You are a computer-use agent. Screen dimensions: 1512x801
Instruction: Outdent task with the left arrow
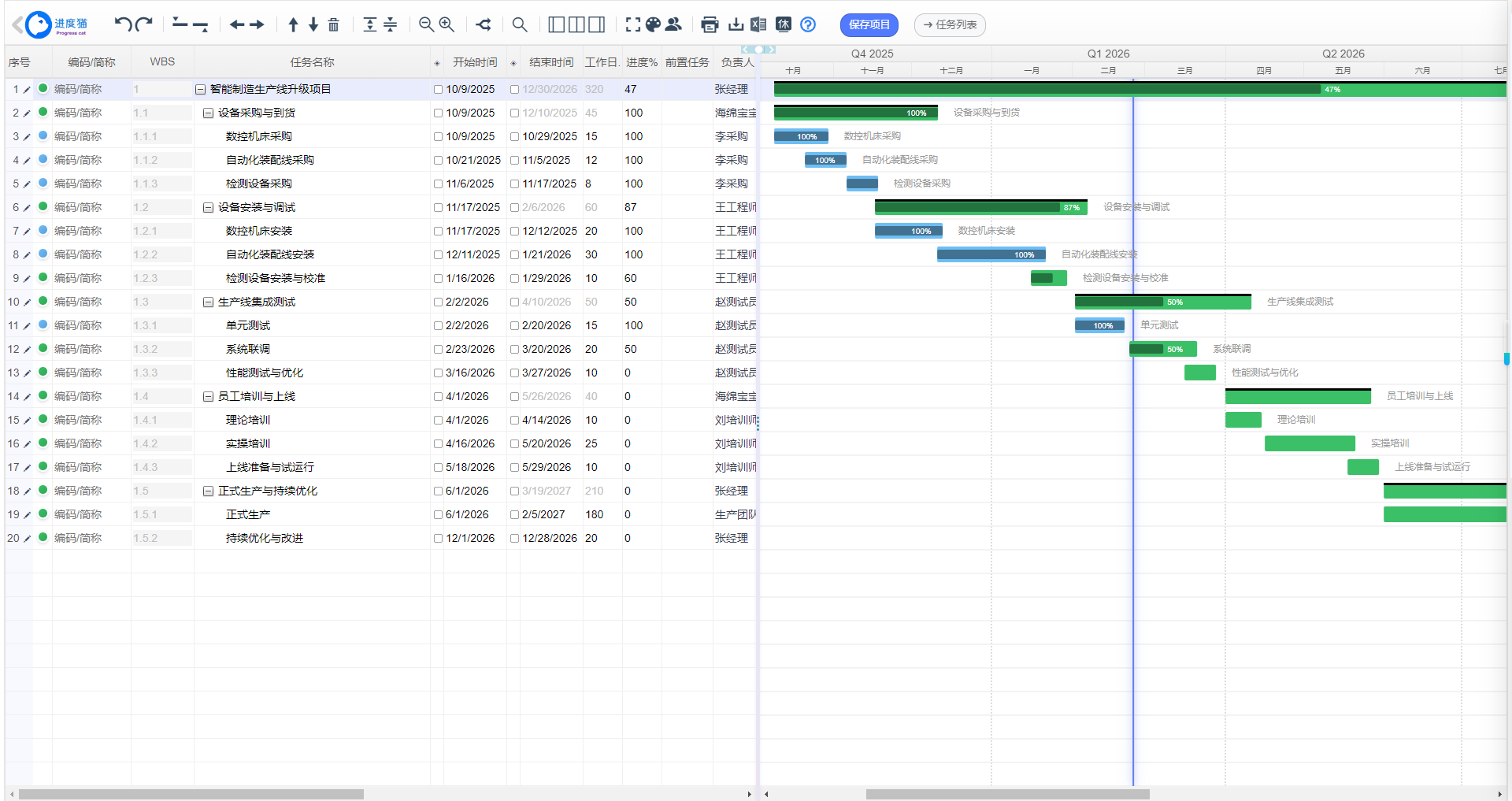[x=237, y=24]
